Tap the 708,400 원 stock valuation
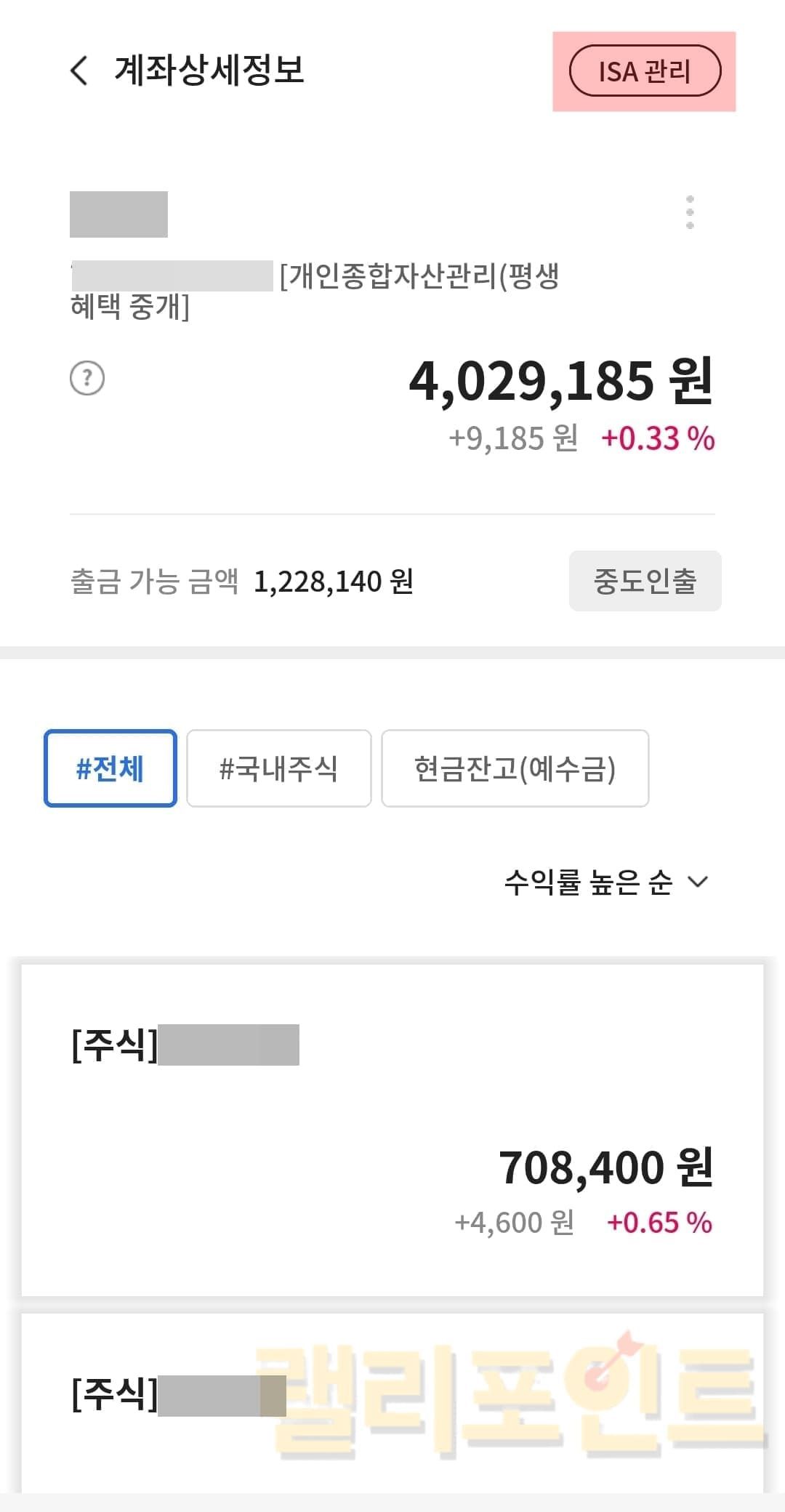 tap(605, 1167)
